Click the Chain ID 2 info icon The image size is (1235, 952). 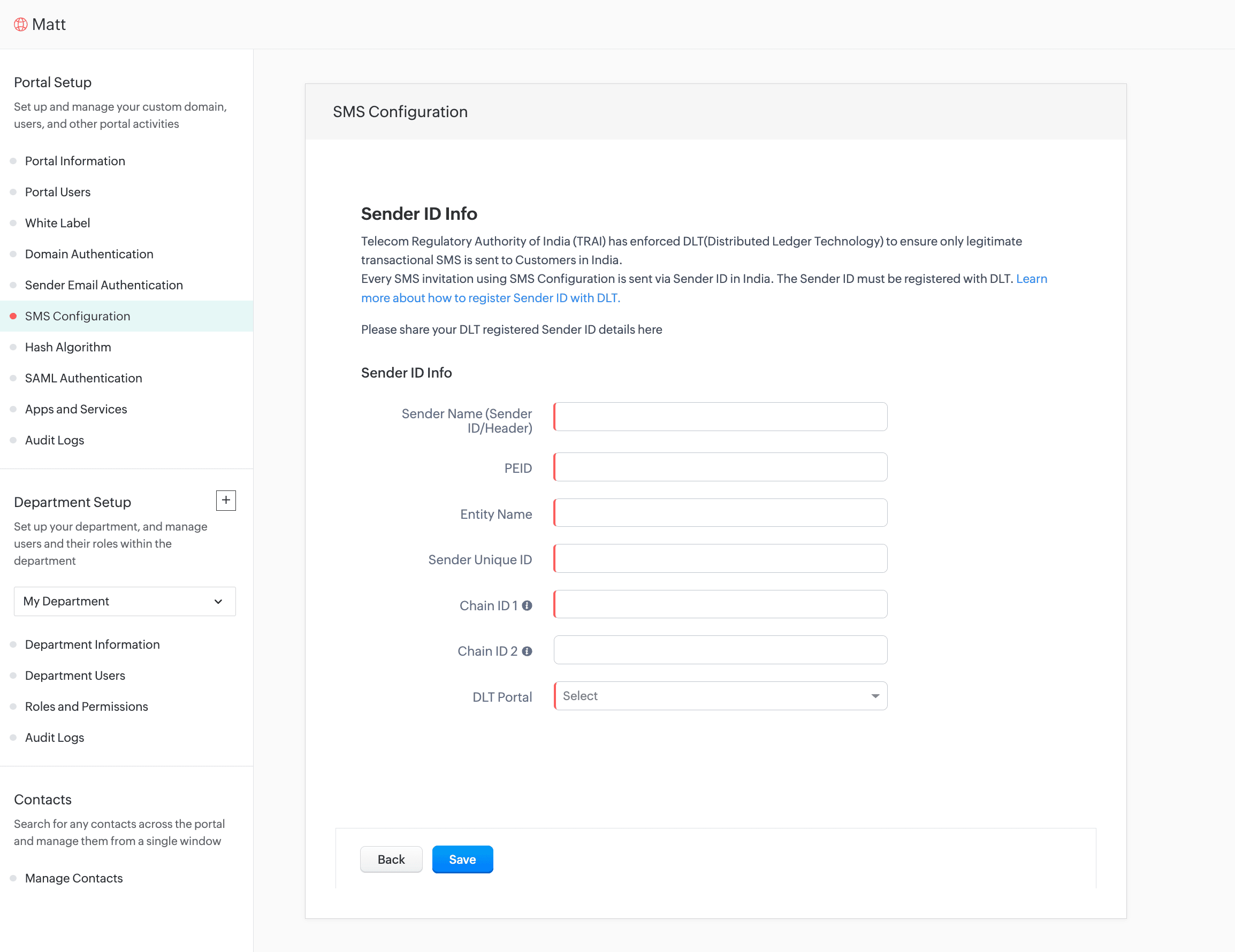(527, 651)
